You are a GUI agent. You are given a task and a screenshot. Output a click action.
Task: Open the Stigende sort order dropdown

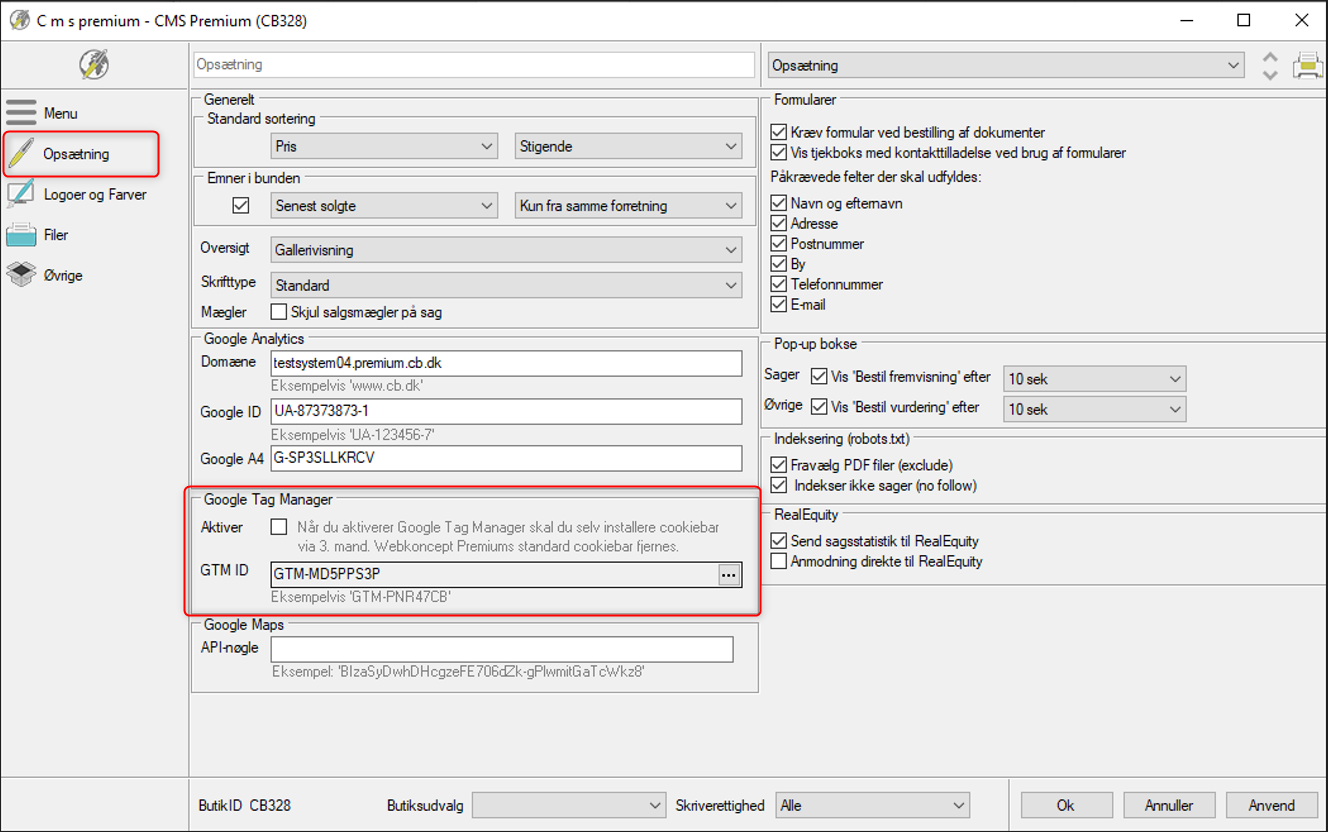point(628,146)
